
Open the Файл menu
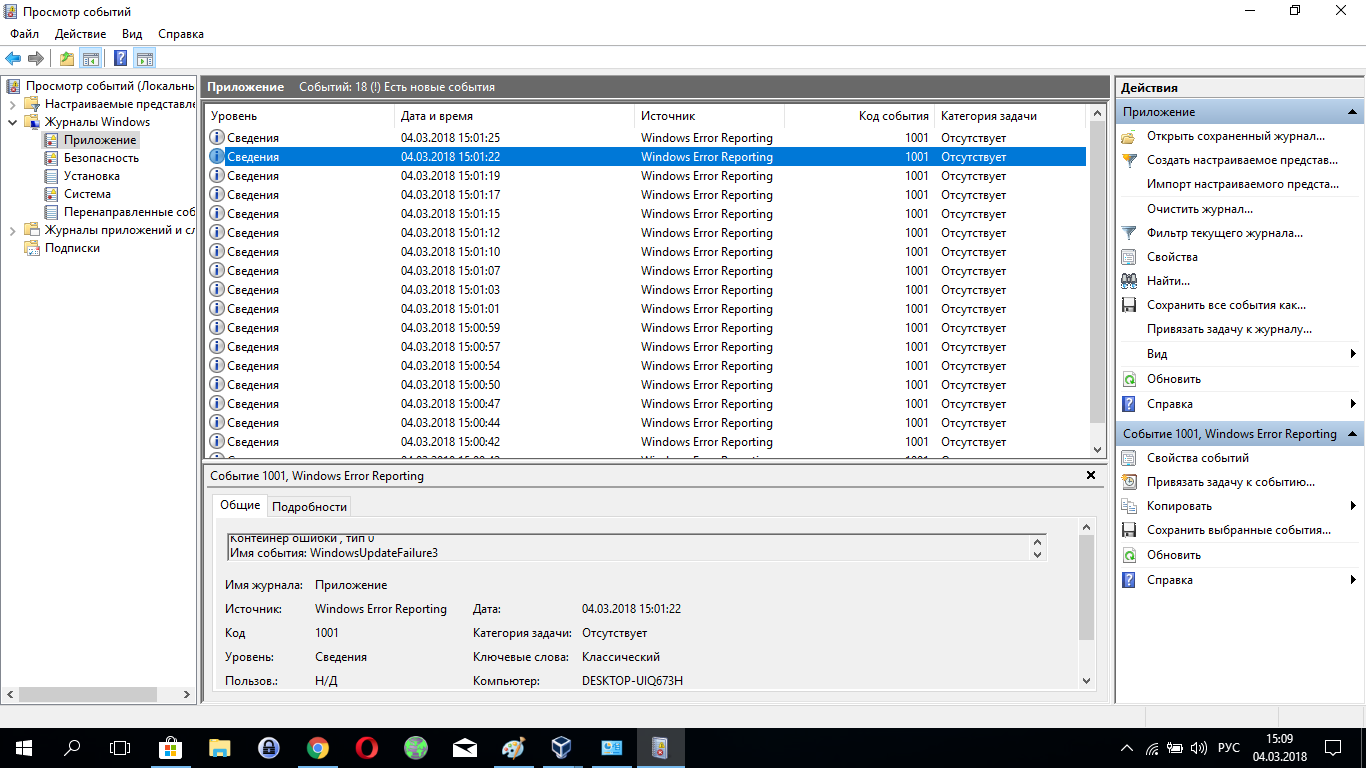tap(24, 34)
